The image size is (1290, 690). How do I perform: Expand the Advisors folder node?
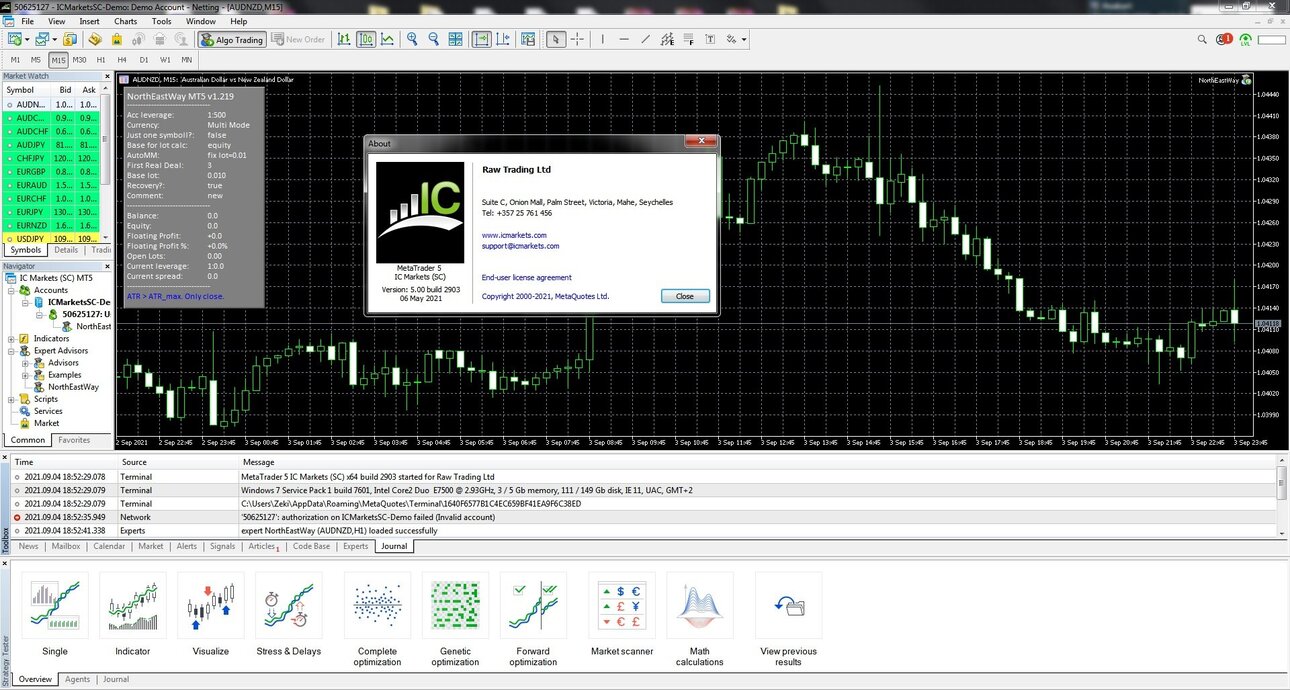pyautogui.click(x=26, y=363)
